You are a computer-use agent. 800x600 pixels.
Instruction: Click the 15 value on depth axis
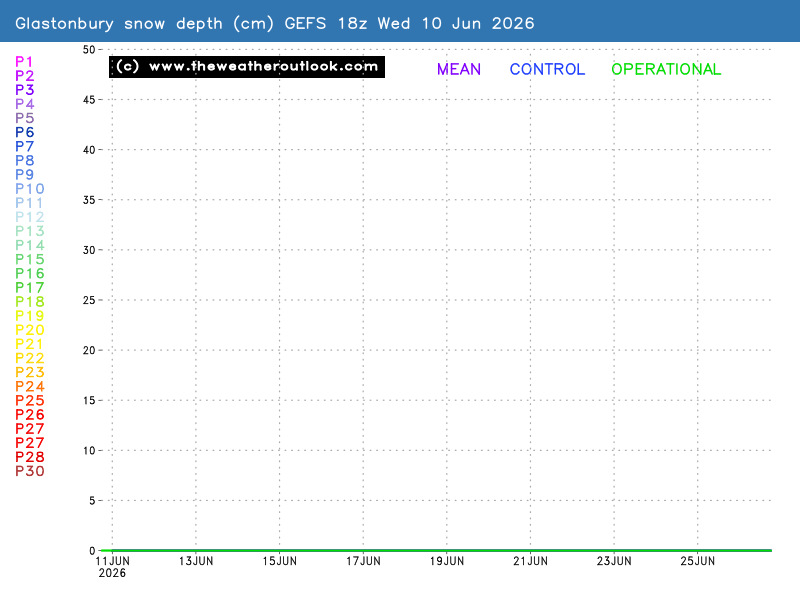89,401
